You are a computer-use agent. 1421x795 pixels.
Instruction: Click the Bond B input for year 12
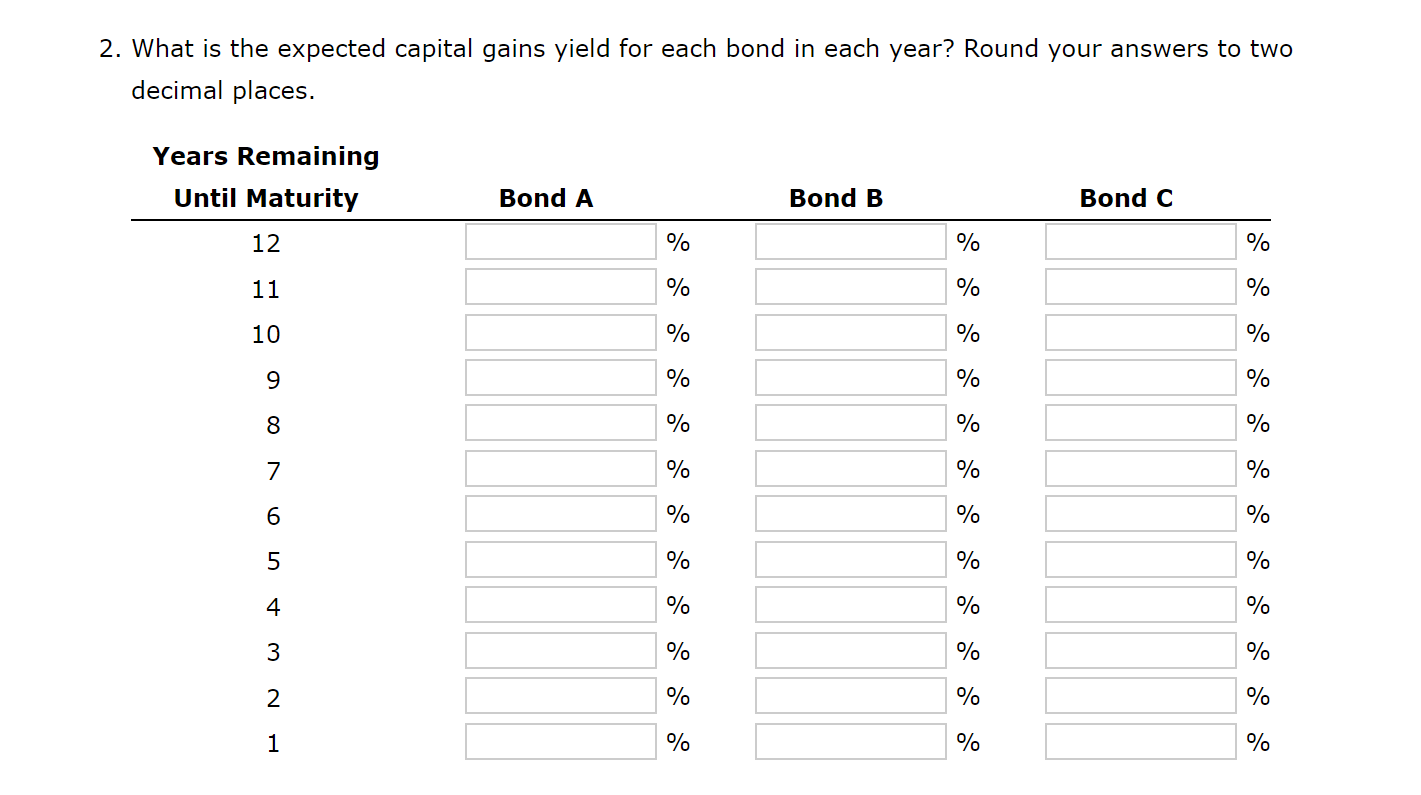point(849,240)
